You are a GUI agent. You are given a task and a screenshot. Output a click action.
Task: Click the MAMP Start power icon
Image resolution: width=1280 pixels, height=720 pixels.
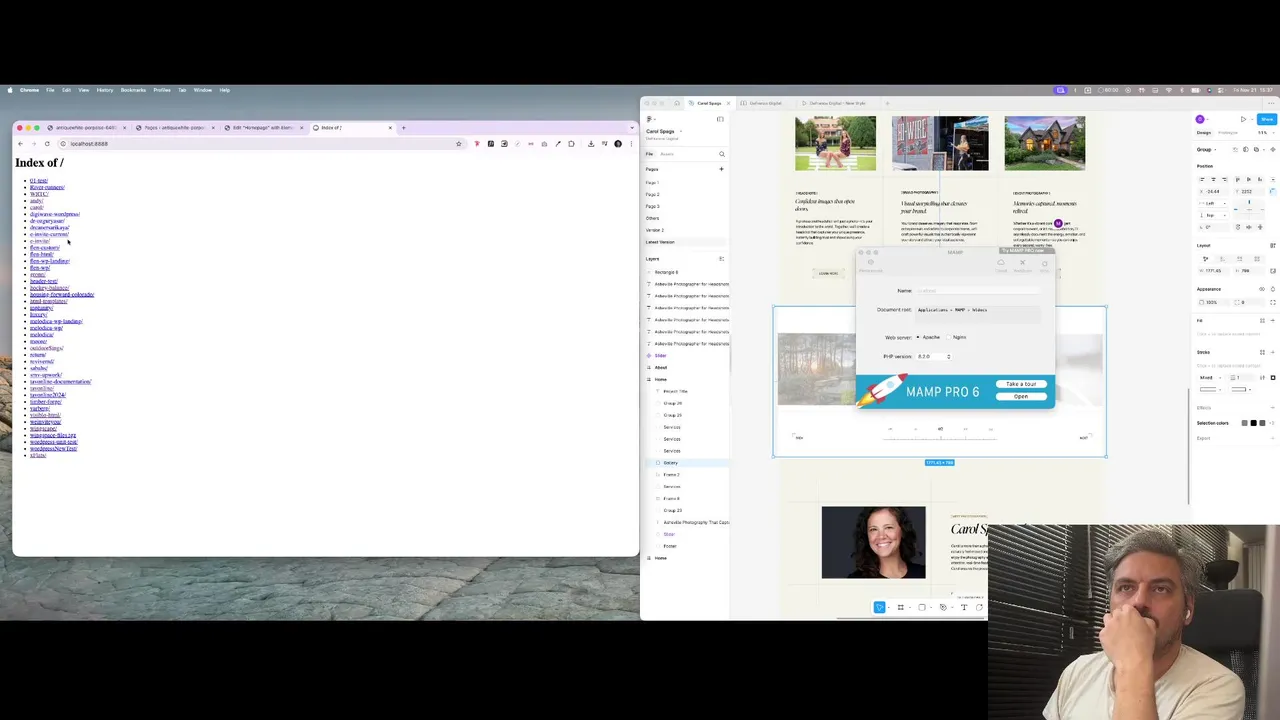click(1044, 264)
